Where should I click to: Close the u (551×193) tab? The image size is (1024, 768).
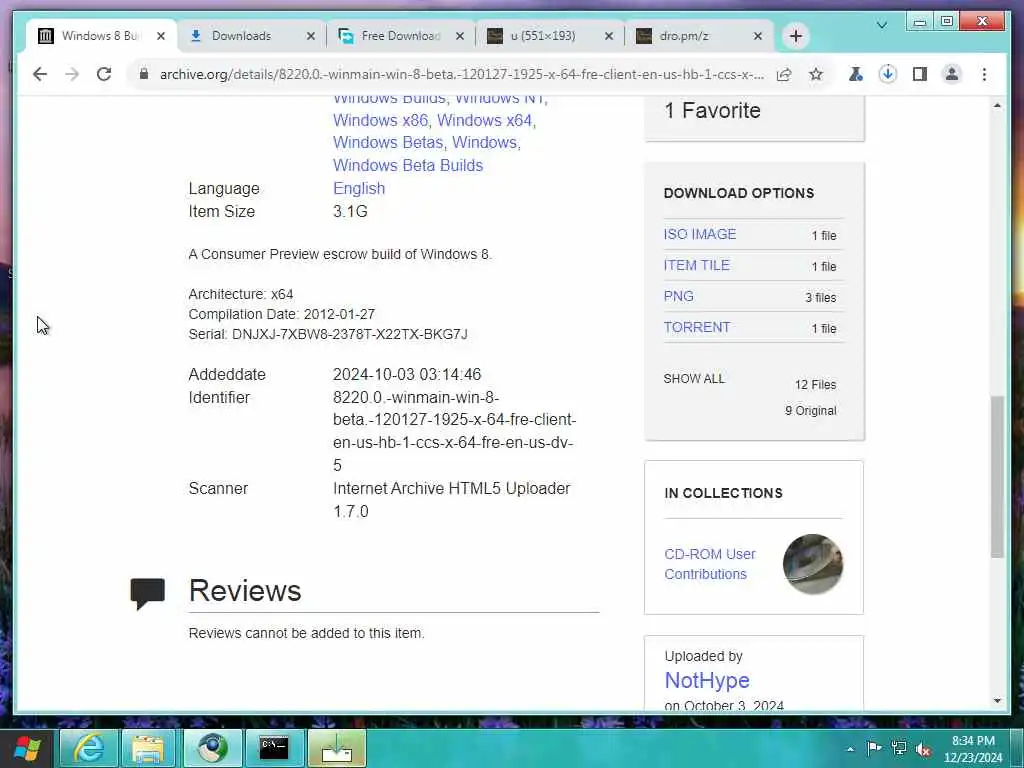(x=609, y=36)
